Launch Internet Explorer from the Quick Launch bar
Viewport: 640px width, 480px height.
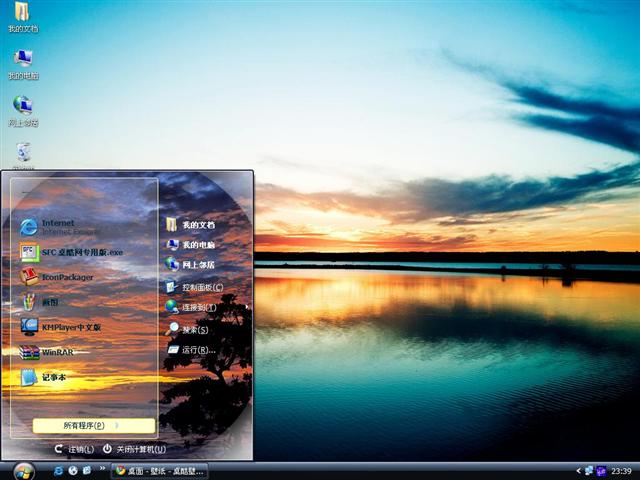tap(58, 471)
